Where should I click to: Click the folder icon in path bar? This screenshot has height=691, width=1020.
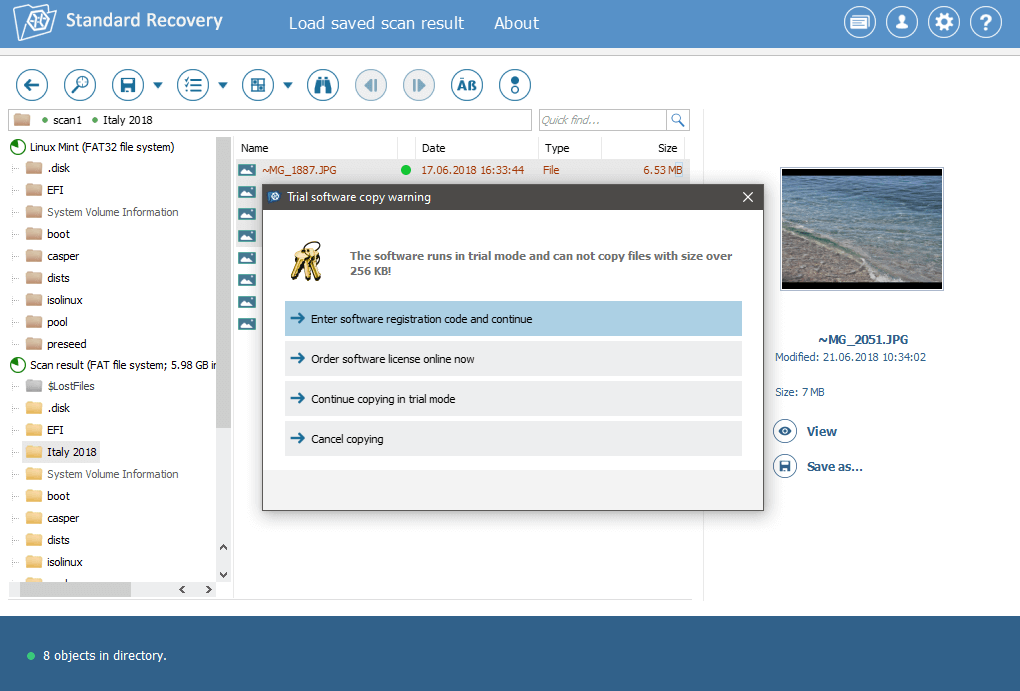[x=22, y=120]
